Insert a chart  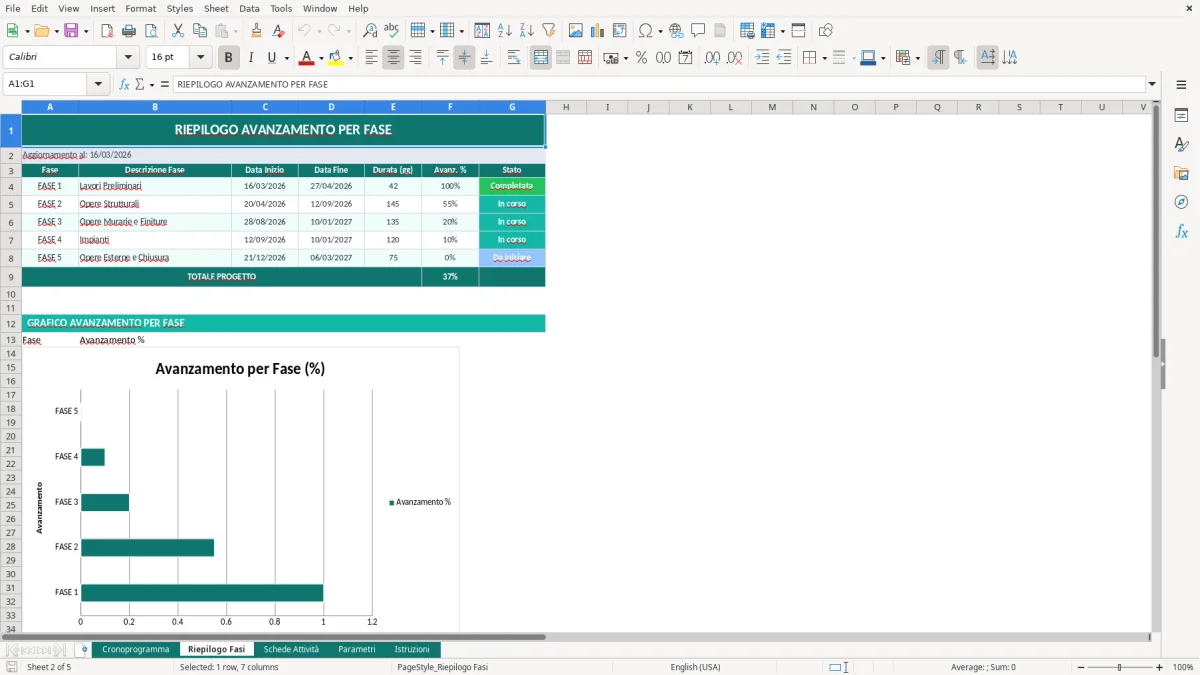point(598,31)
